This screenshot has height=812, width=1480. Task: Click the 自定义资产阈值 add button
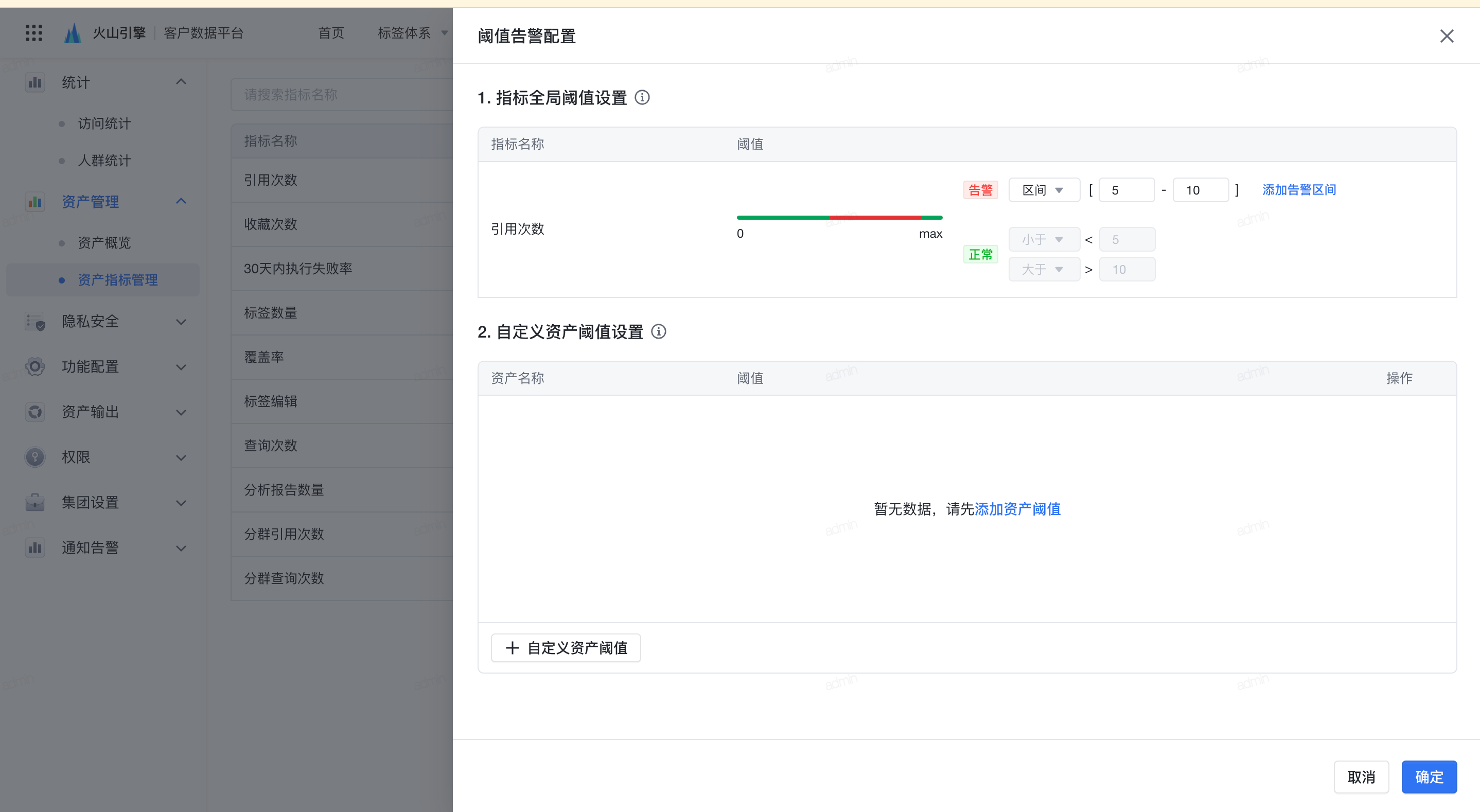coord(566,648)
